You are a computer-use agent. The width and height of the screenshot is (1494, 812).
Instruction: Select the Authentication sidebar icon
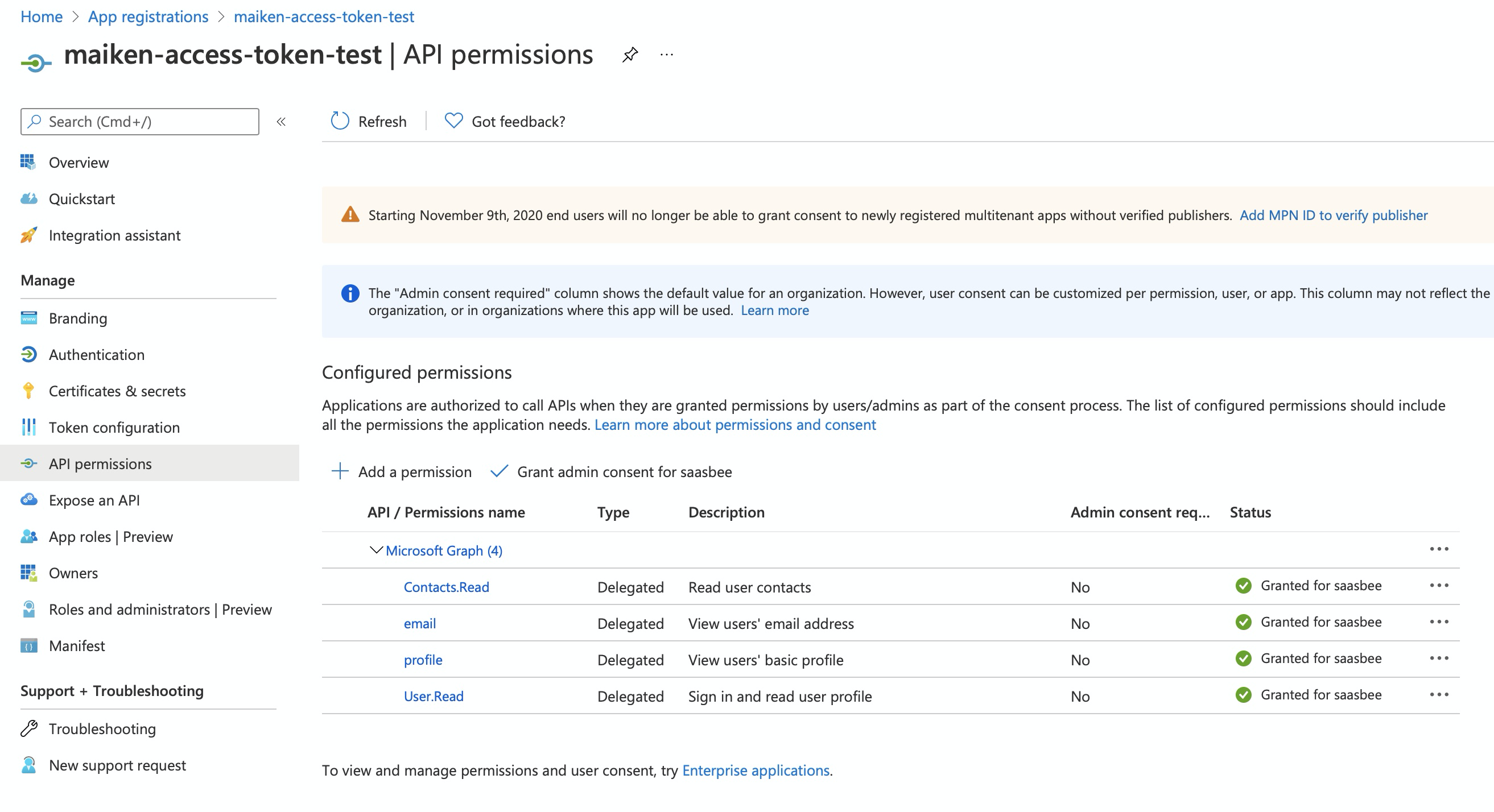[28, 354]
